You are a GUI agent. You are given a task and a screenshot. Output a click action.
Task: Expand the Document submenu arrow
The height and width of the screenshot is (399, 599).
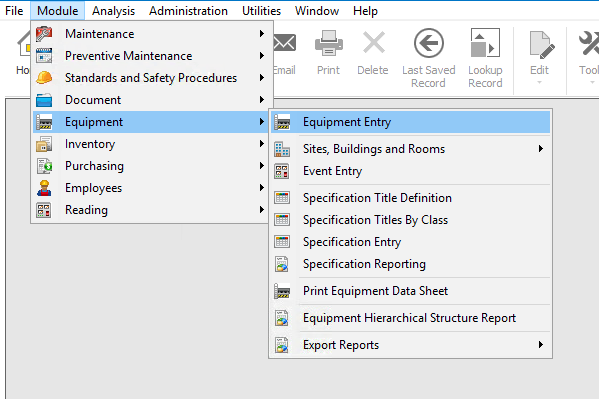pos(262,100)
